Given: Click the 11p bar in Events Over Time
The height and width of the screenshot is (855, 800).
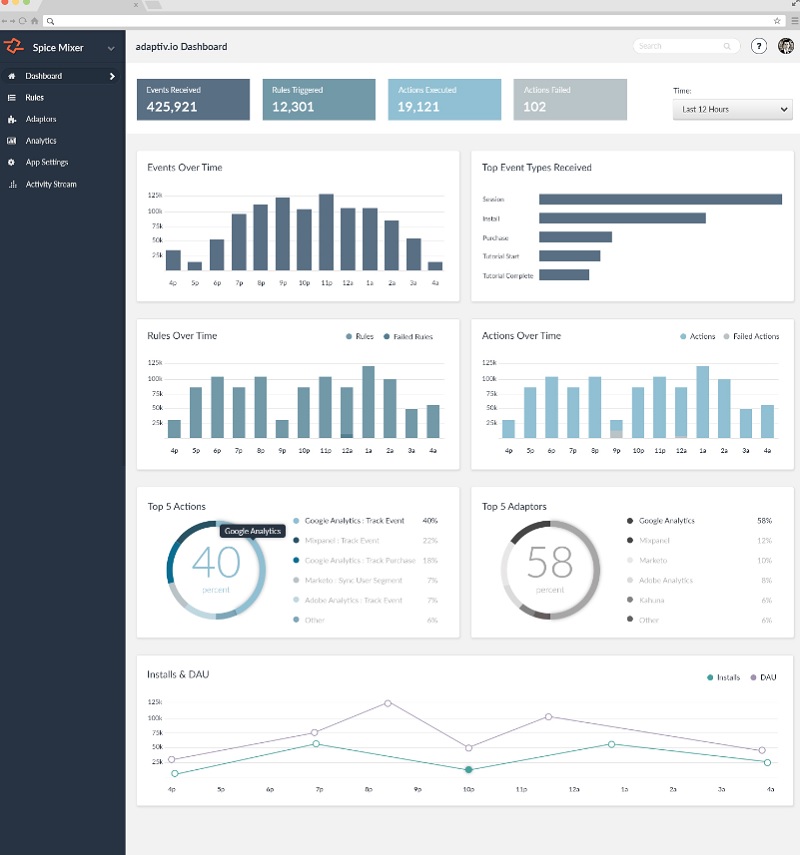Looking at the screenshot, I should 326,232.
